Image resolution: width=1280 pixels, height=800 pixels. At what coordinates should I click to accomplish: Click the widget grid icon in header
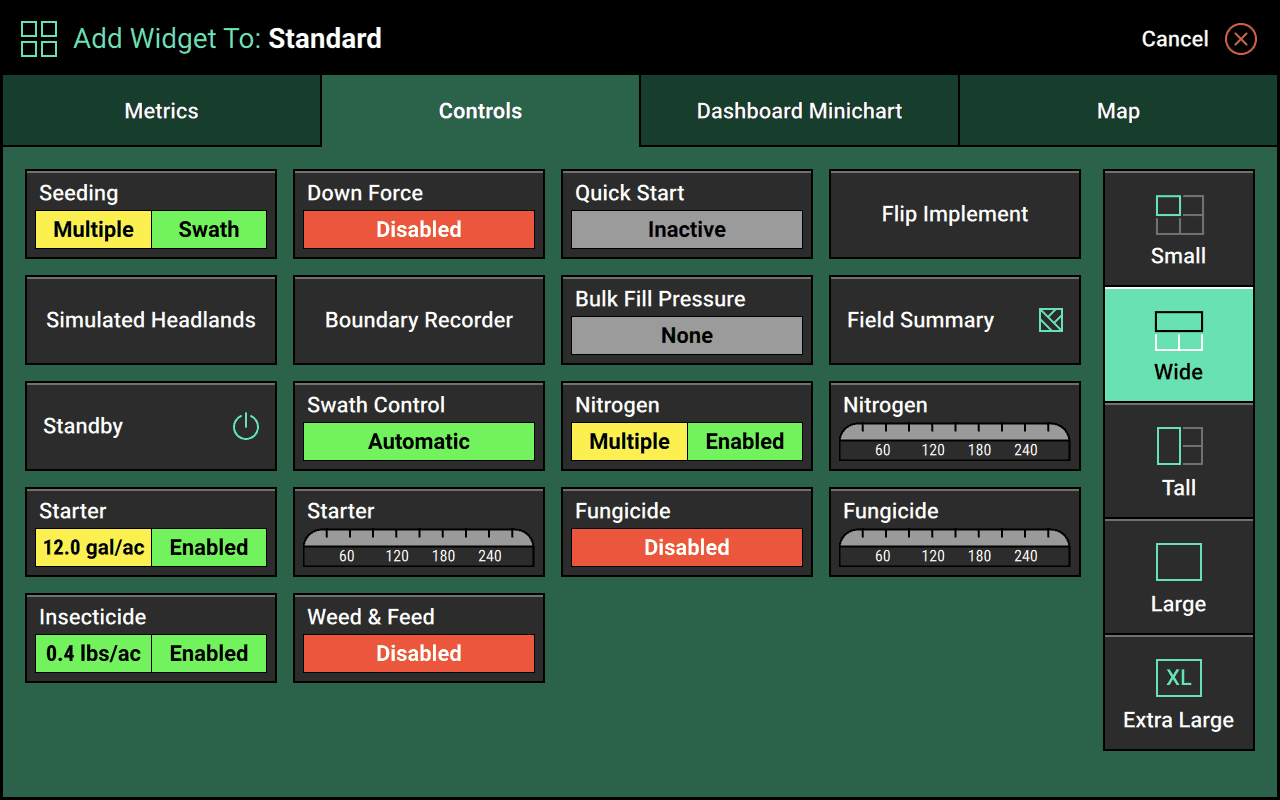[39, 39]
